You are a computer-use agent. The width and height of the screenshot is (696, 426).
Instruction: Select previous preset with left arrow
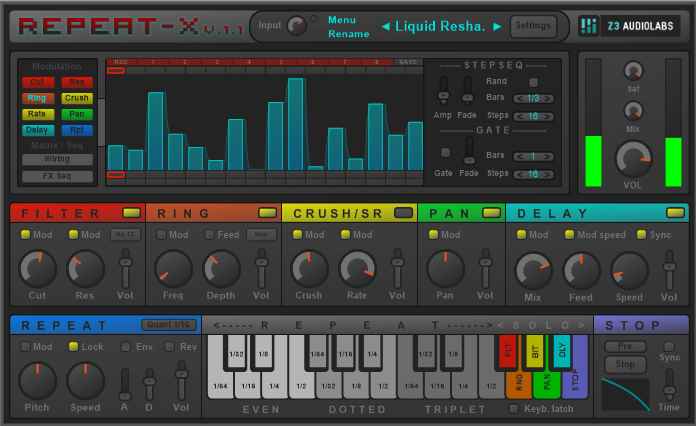click(x=386, y=27)
